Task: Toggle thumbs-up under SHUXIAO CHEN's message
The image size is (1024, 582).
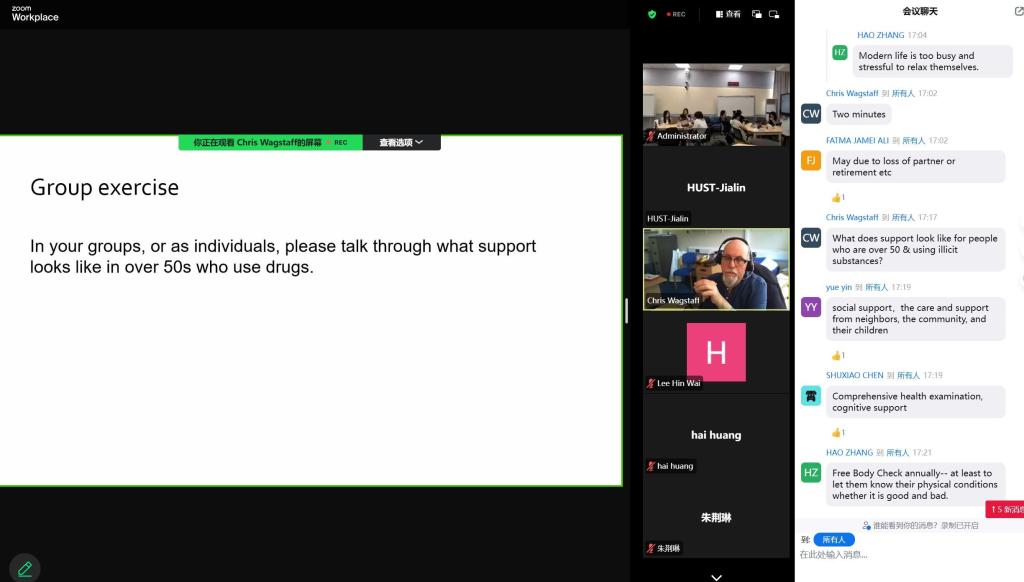Action: click(x=838, y=433)
